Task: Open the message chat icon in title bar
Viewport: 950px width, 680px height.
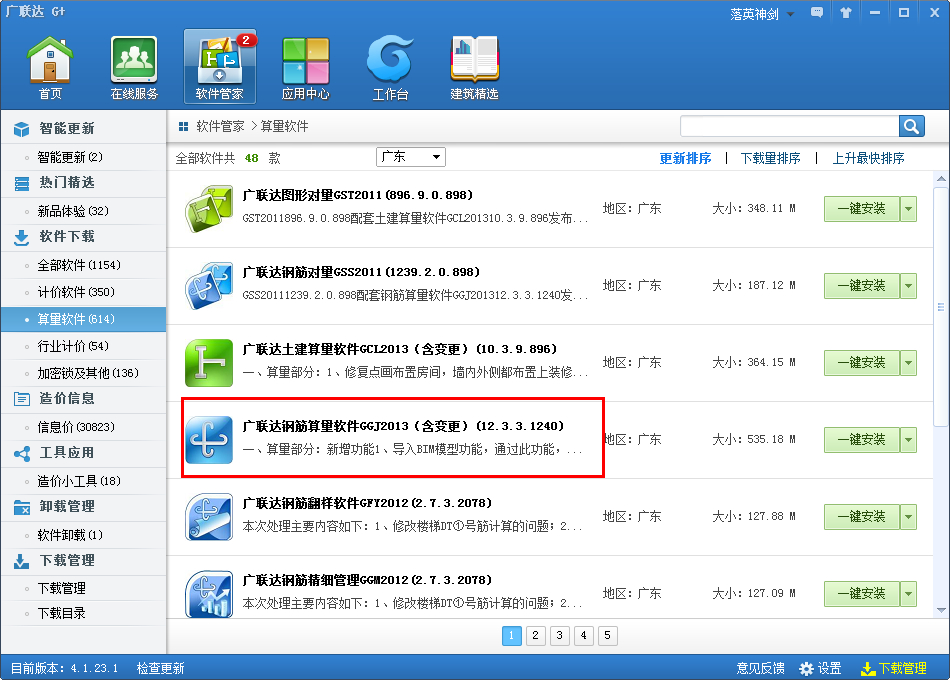Action: click(817, 12)
